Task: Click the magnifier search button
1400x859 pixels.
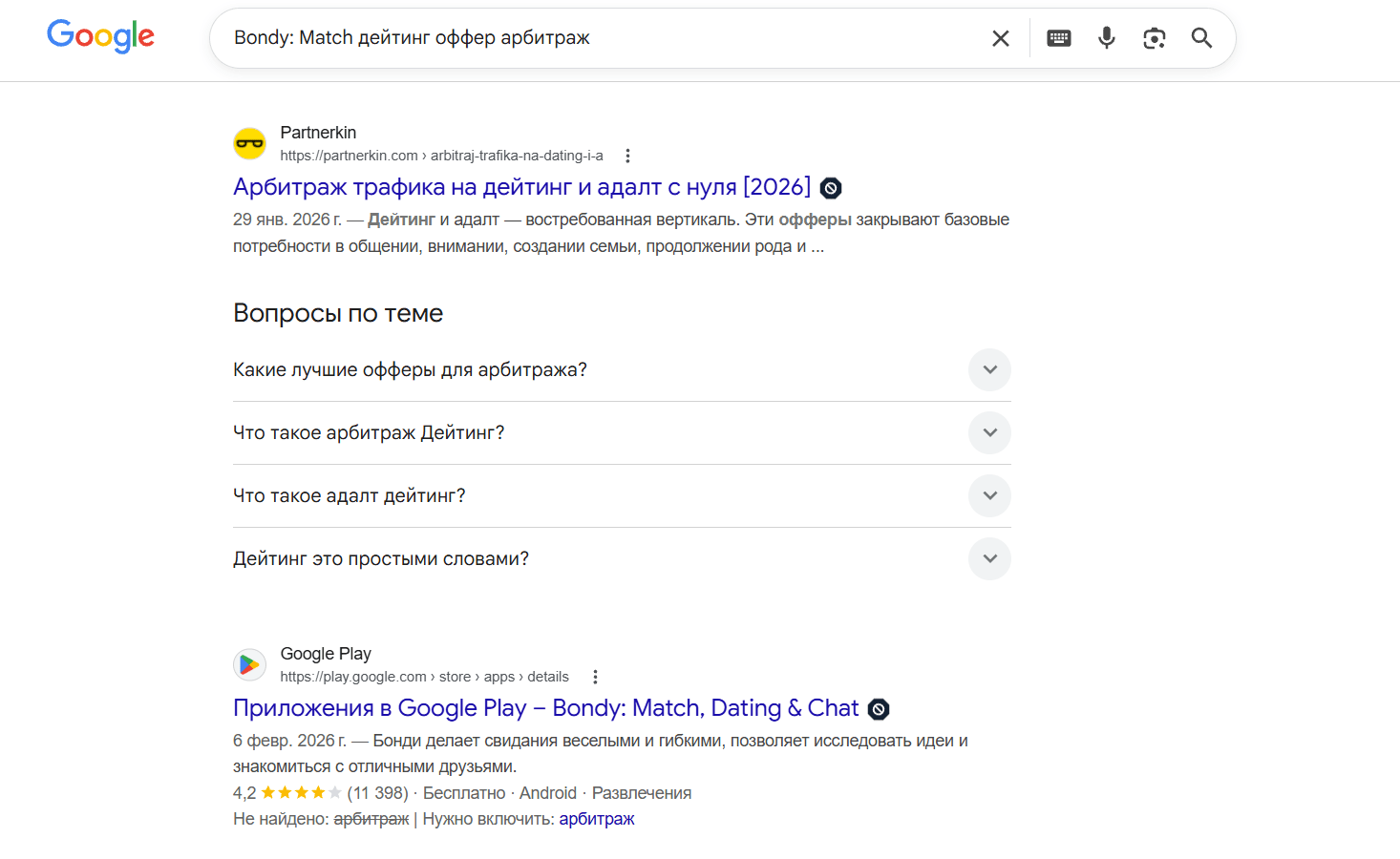Action: tap(1201, 38)
